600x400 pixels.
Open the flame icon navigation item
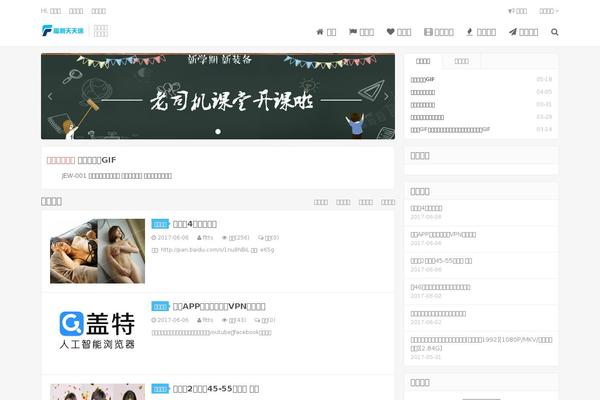click(481, 32)
